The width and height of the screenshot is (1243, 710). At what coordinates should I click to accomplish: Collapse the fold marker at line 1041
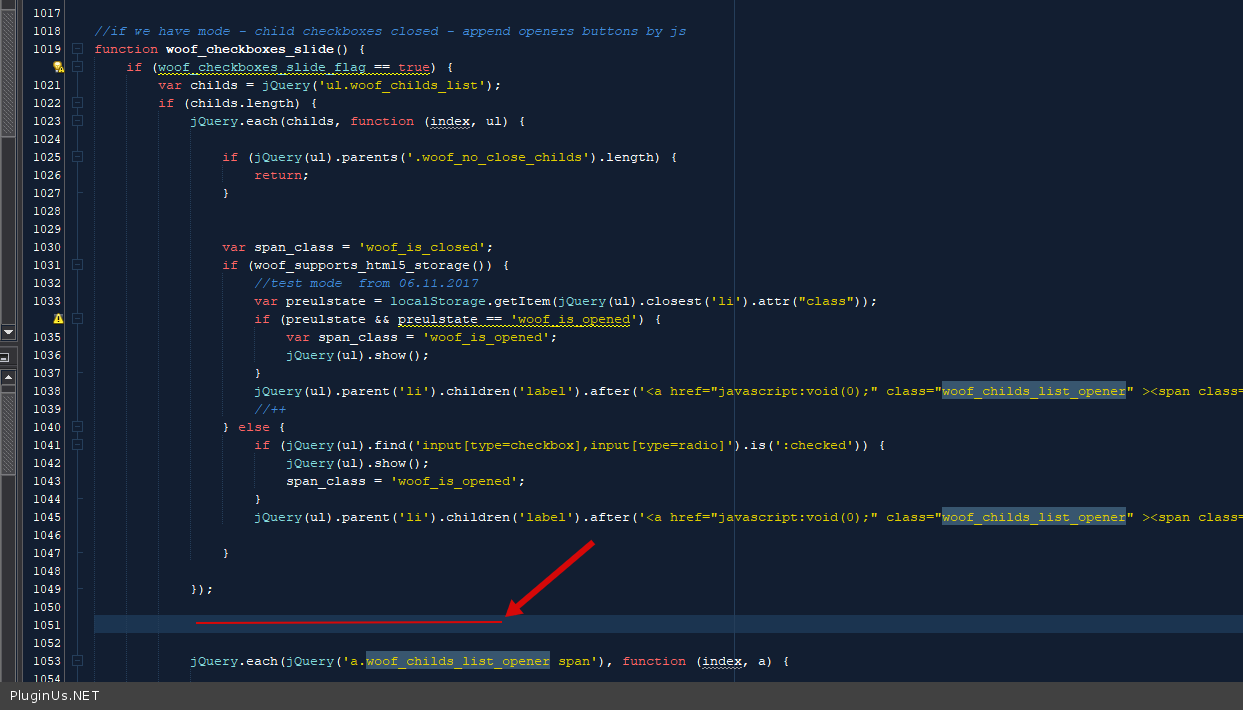pyautogui.click(x=77, y=445)
